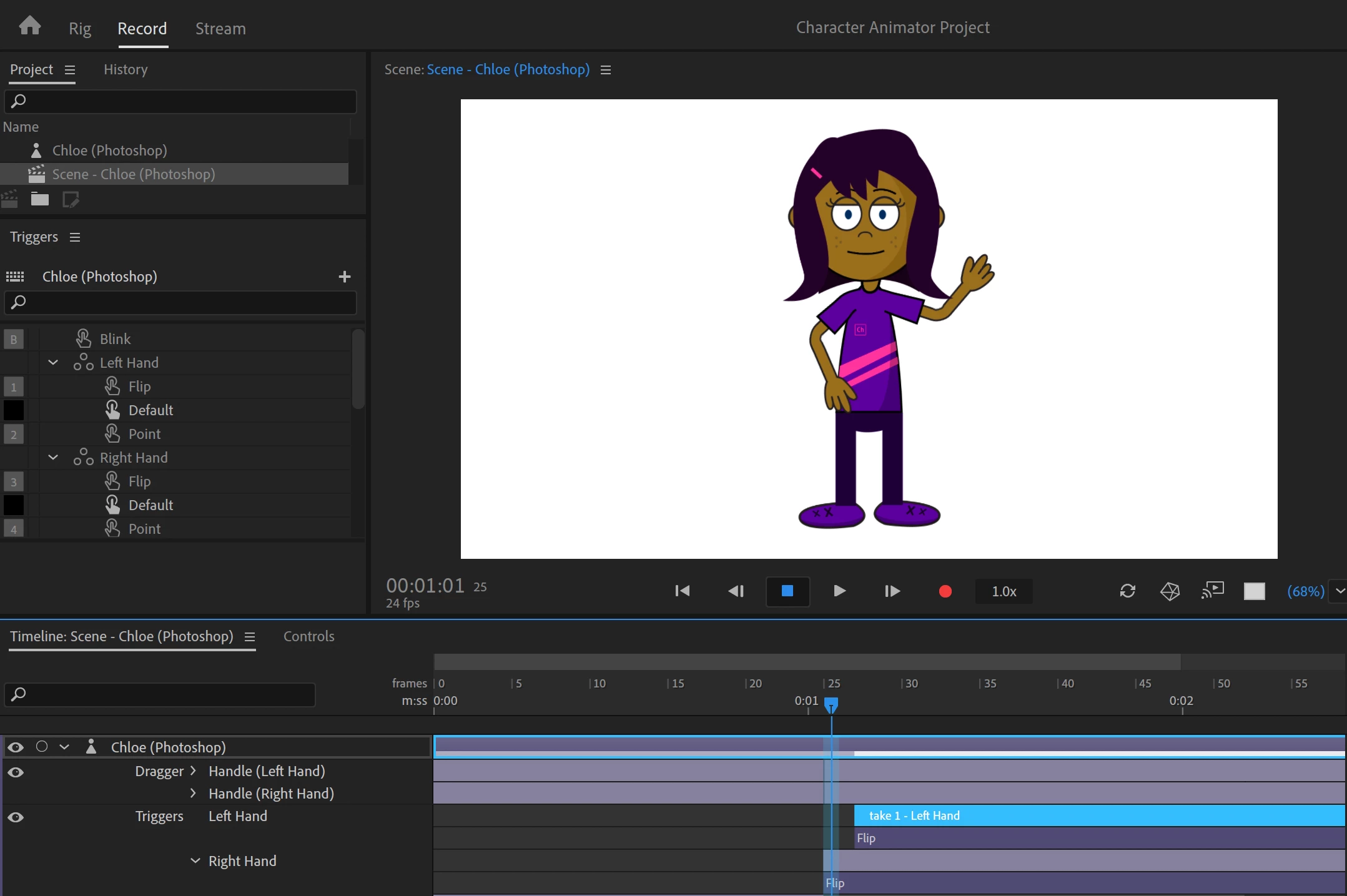
Task: Switch to the Rig mode tab
Action: (80, 29)
